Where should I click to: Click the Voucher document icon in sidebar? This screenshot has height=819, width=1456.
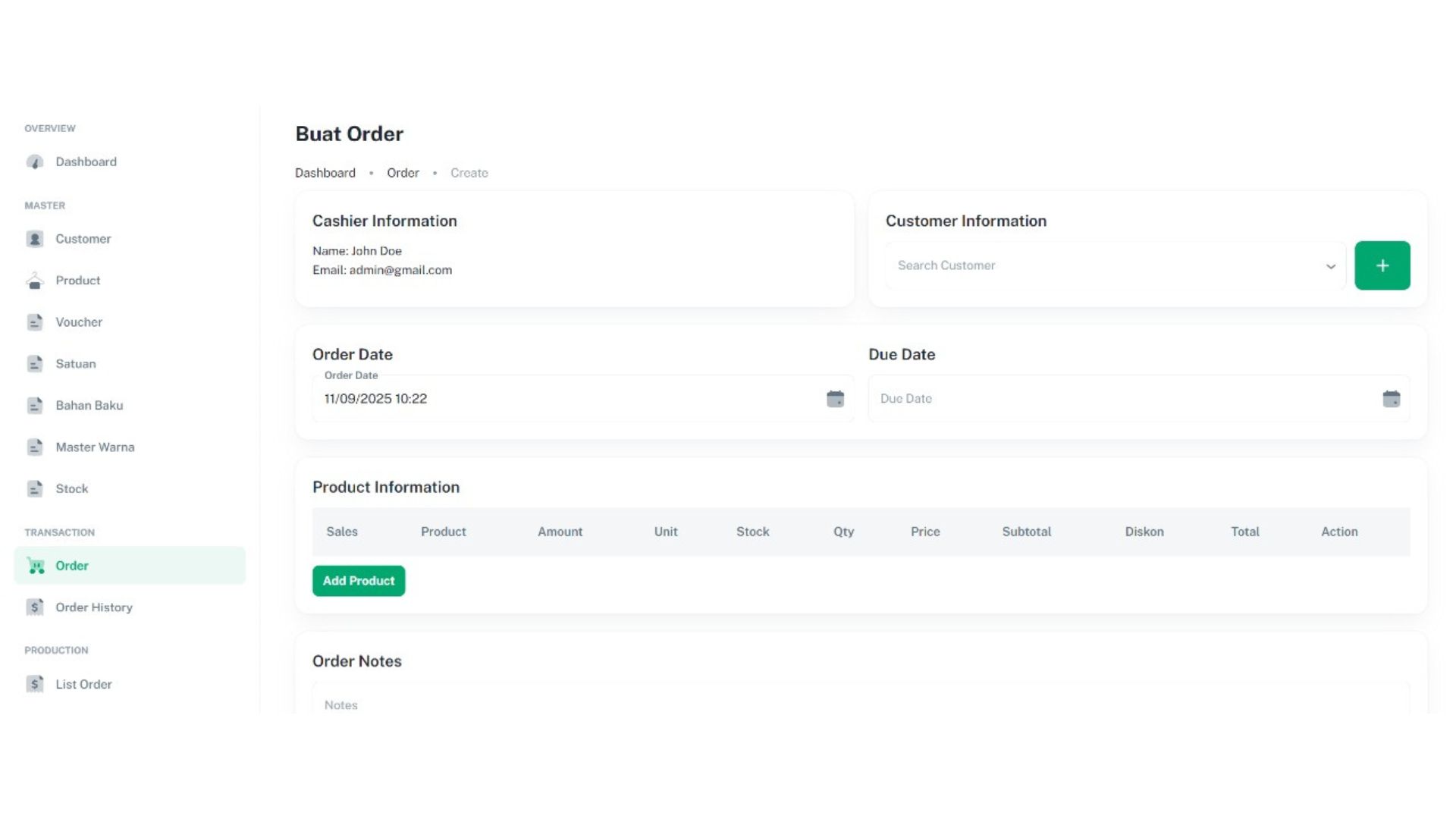coord(35,323)
